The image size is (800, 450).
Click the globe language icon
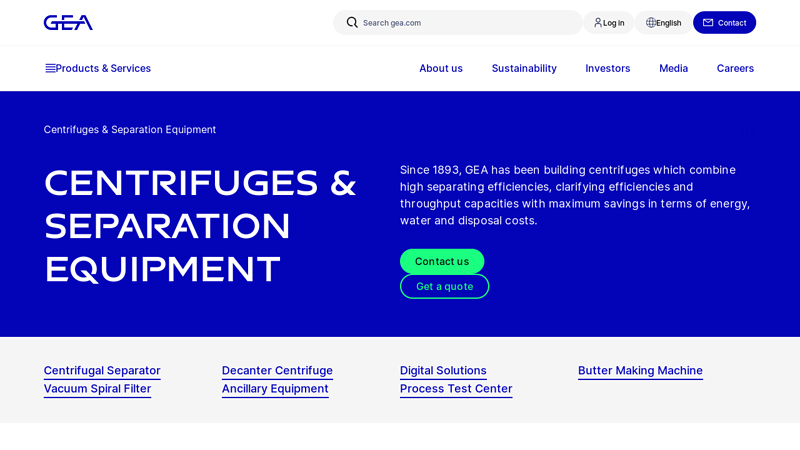[x=651, y=22]
